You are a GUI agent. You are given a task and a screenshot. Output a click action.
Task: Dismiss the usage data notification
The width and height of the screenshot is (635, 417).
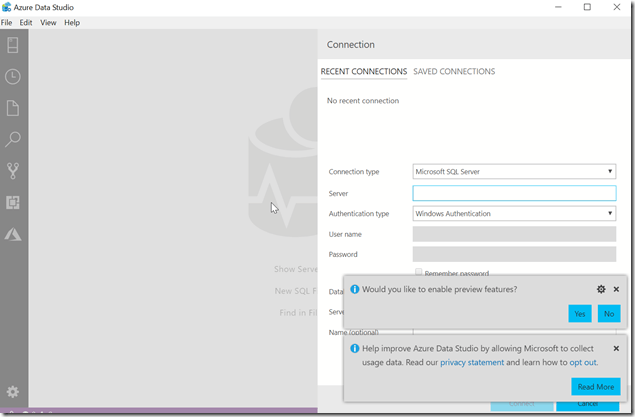tap(616, 348)
